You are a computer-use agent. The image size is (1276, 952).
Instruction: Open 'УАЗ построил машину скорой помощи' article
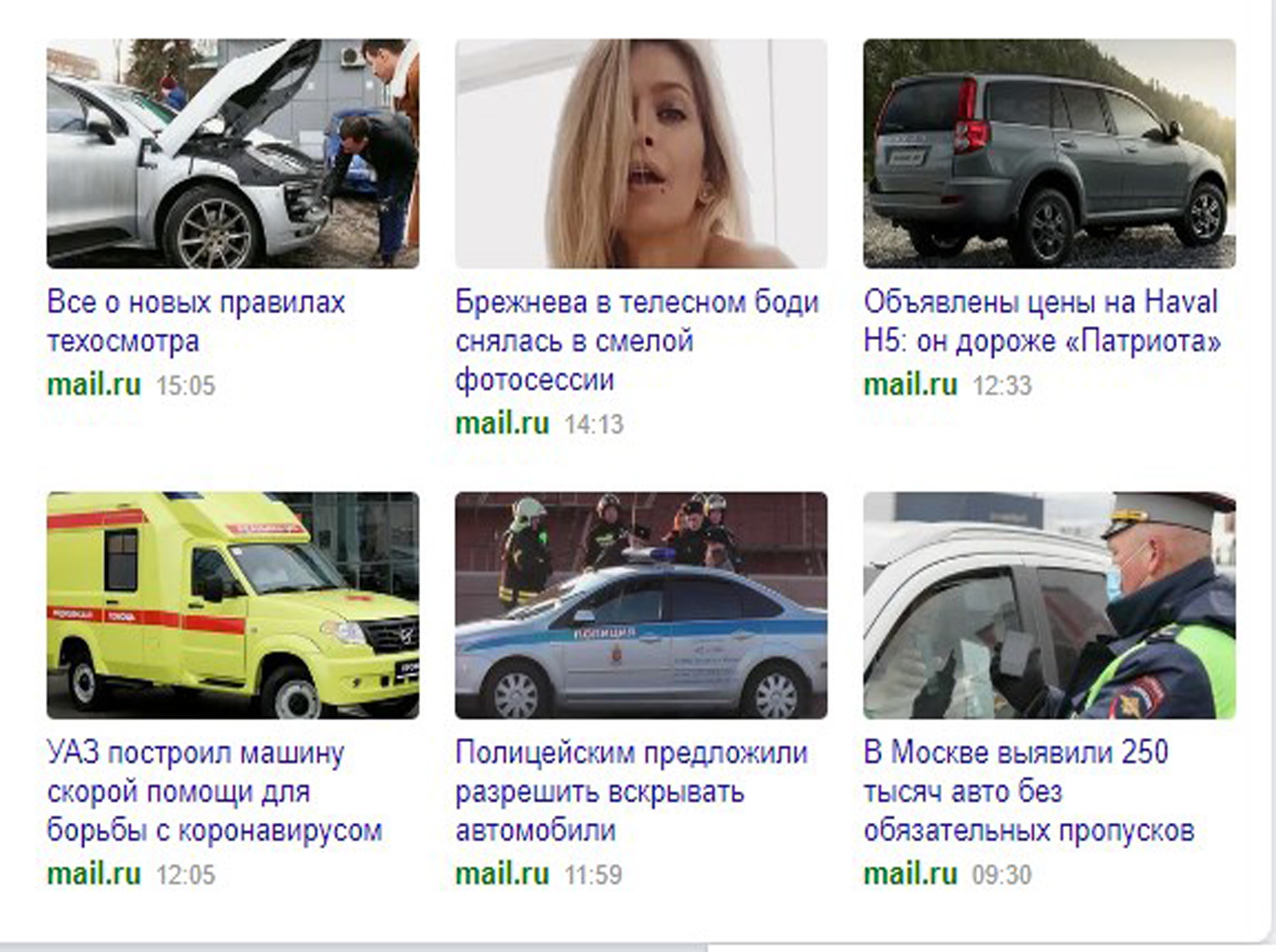pyautogui.click(x=214, y=792)
